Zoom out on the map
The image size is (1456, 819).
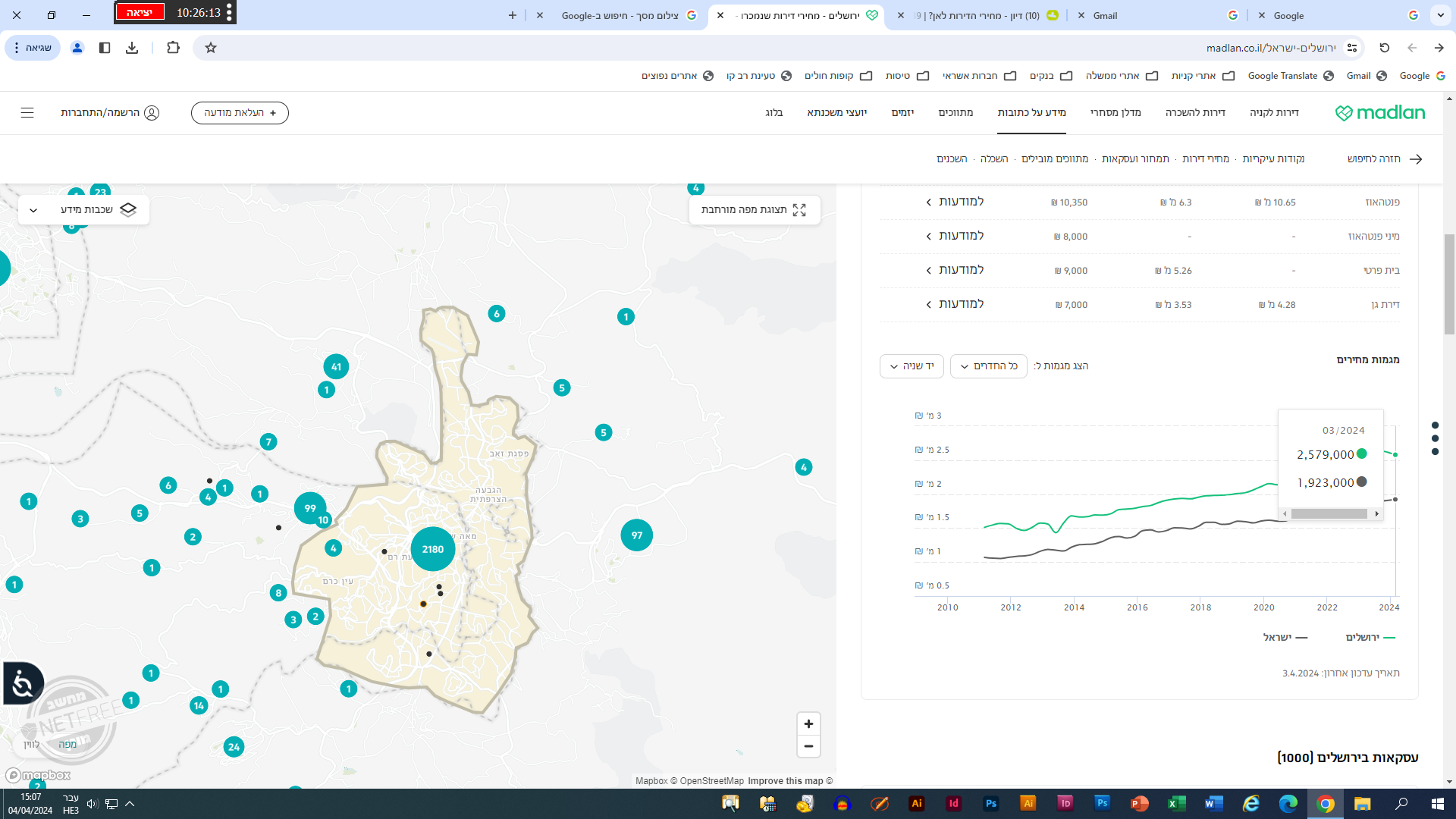pyautogui.click(x=808, y=747)
